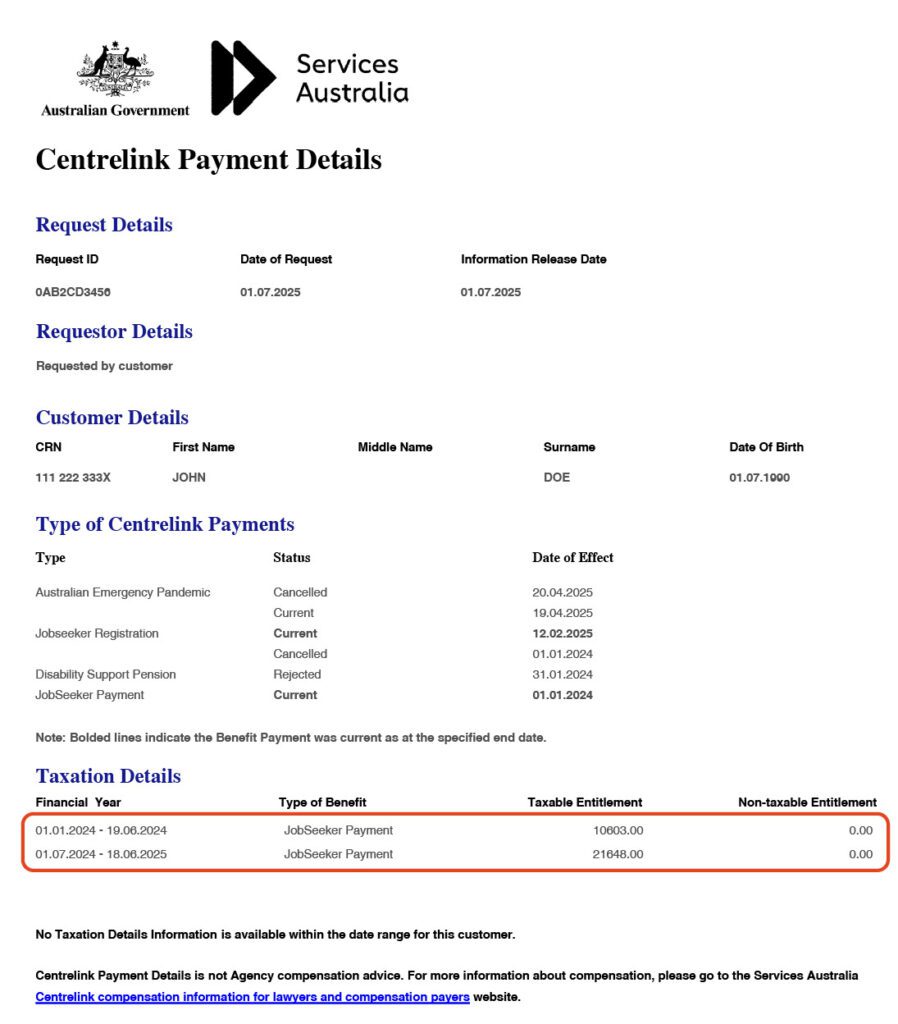Screen dimensions: 898x1024
Task: Select the Customer Details heading
Action: tap(112, 417)
